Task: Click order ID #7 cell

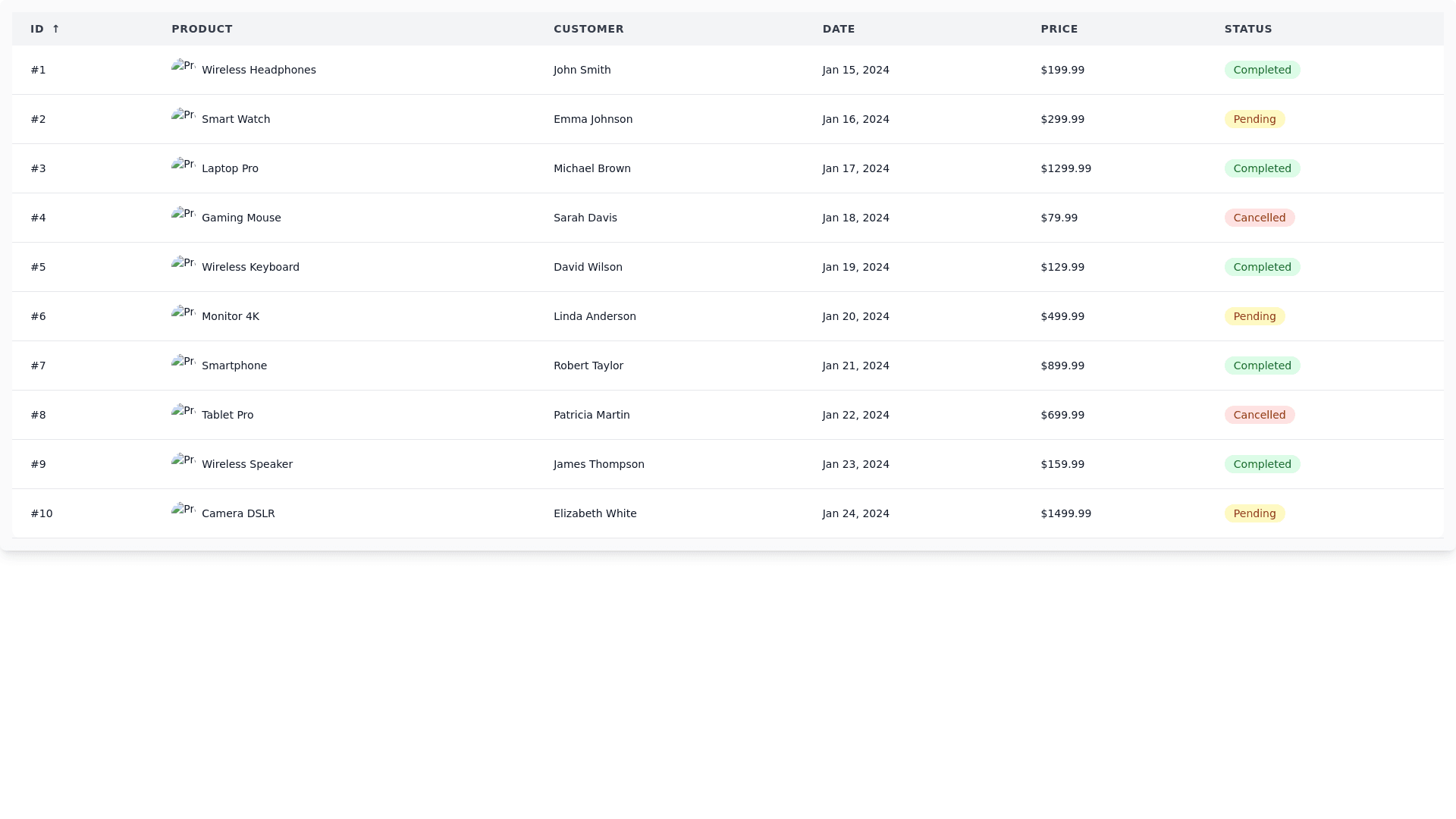Action: point(39,366)
